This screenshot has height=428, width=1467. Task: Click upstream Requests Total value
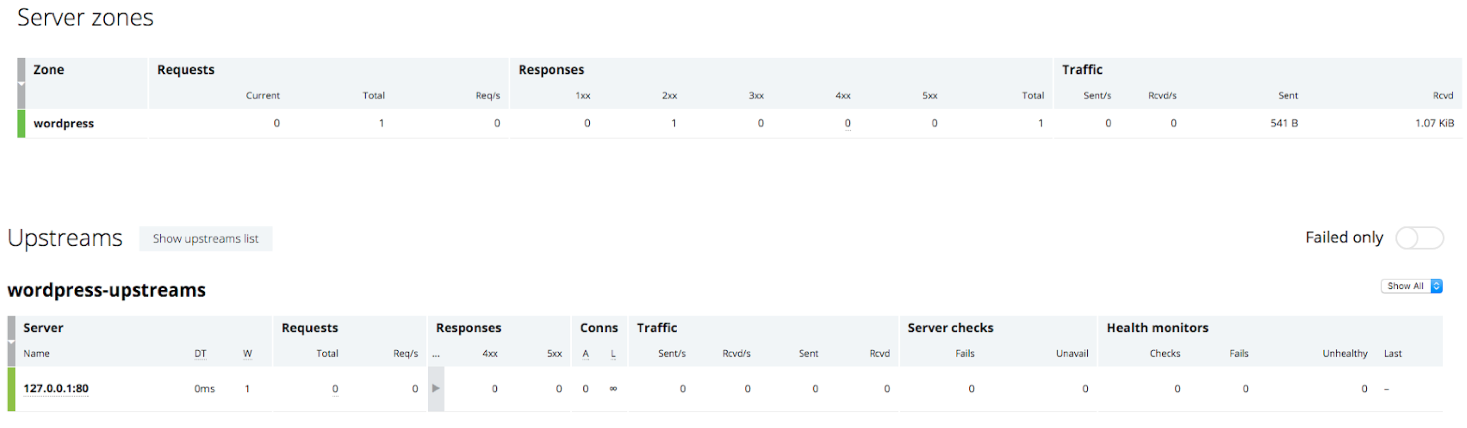point(335,389)
